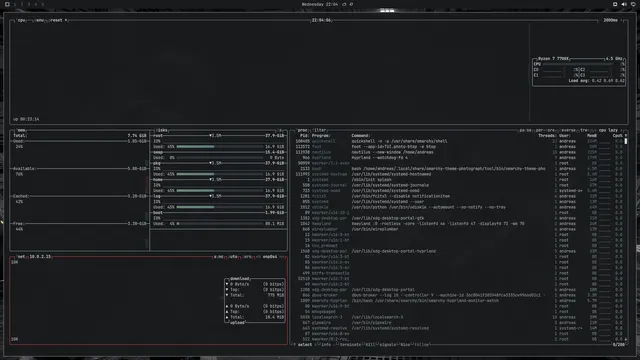The image size is (640, 360).
Task: Toggle auto scaling in net panel
Action: point(233,257)
